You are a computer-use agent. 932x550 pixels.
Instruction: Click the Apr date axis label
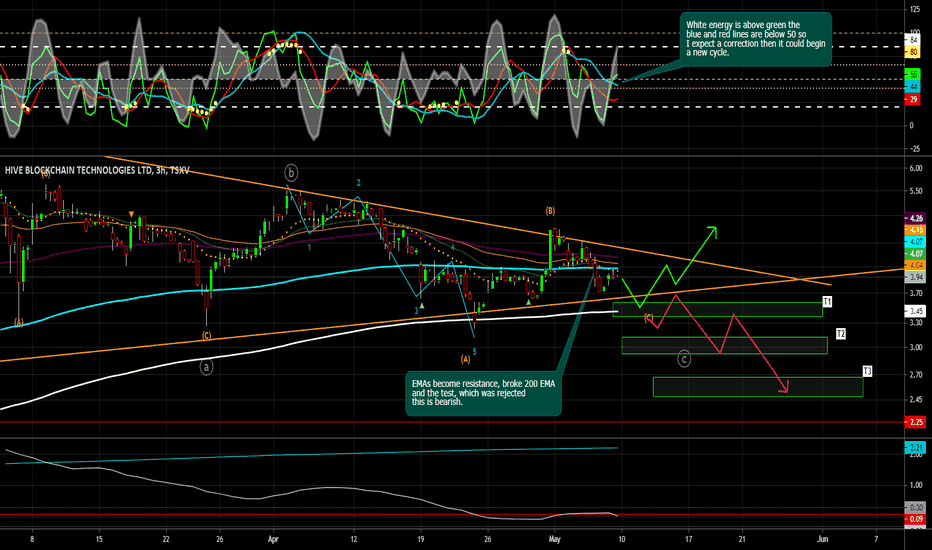coord(273,539)
